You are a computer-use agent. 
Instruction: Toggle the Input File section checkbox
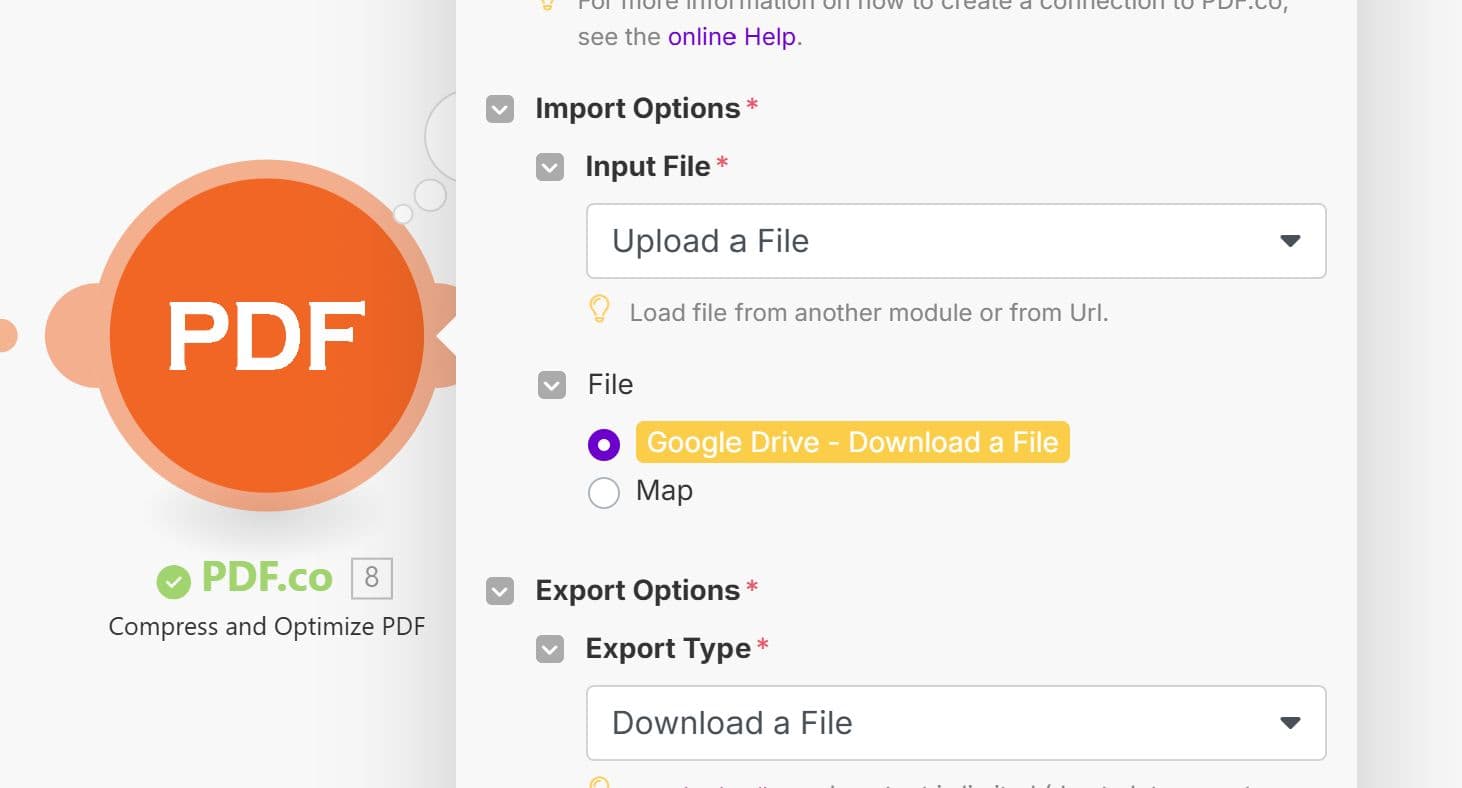click(x=549, y=167)
